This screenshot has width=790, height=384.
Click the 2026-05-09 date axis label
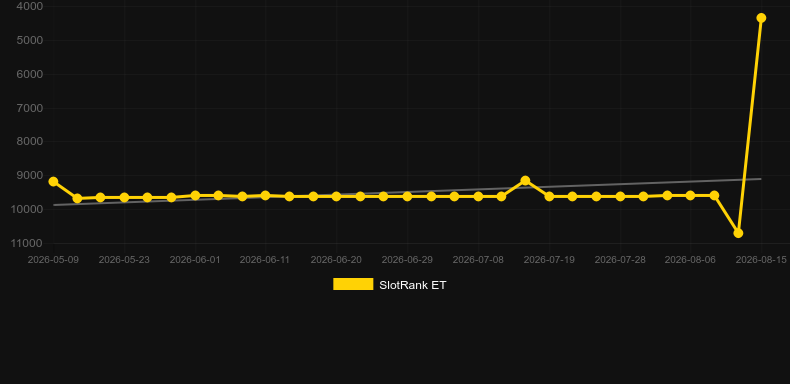(53, 260)
